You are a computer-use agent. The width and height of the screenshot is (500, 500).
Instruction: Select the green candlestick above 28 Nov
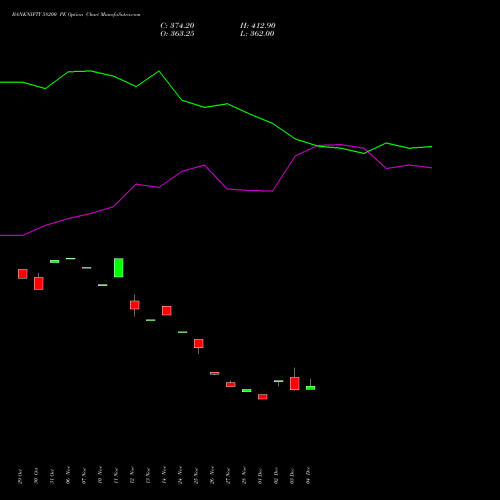point(247,390)
